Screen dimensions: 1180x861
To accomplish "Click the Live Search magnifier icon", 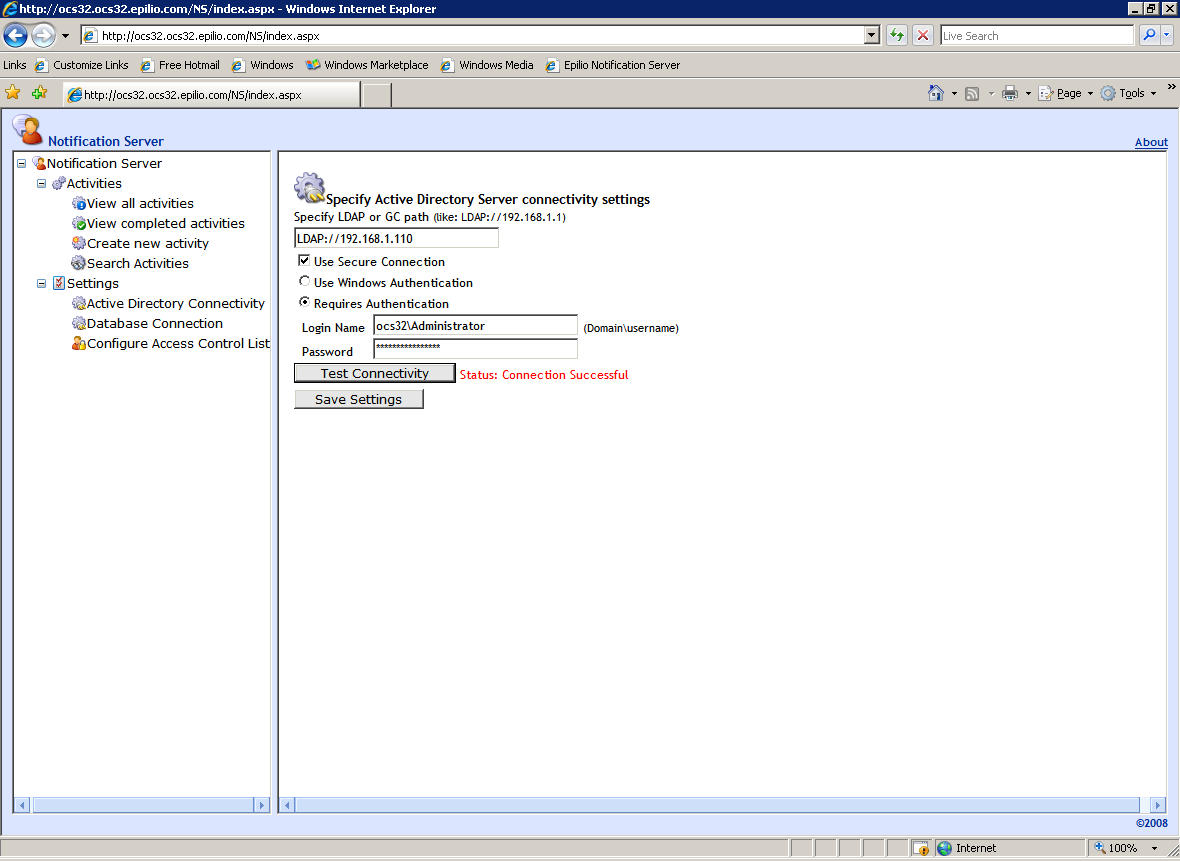I will 1148,35.
